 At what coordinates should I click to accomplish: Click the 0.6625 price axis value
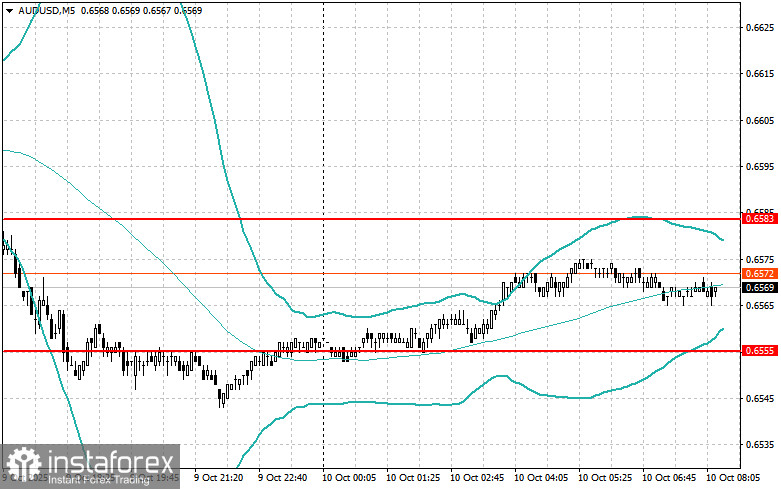[760, 27]
